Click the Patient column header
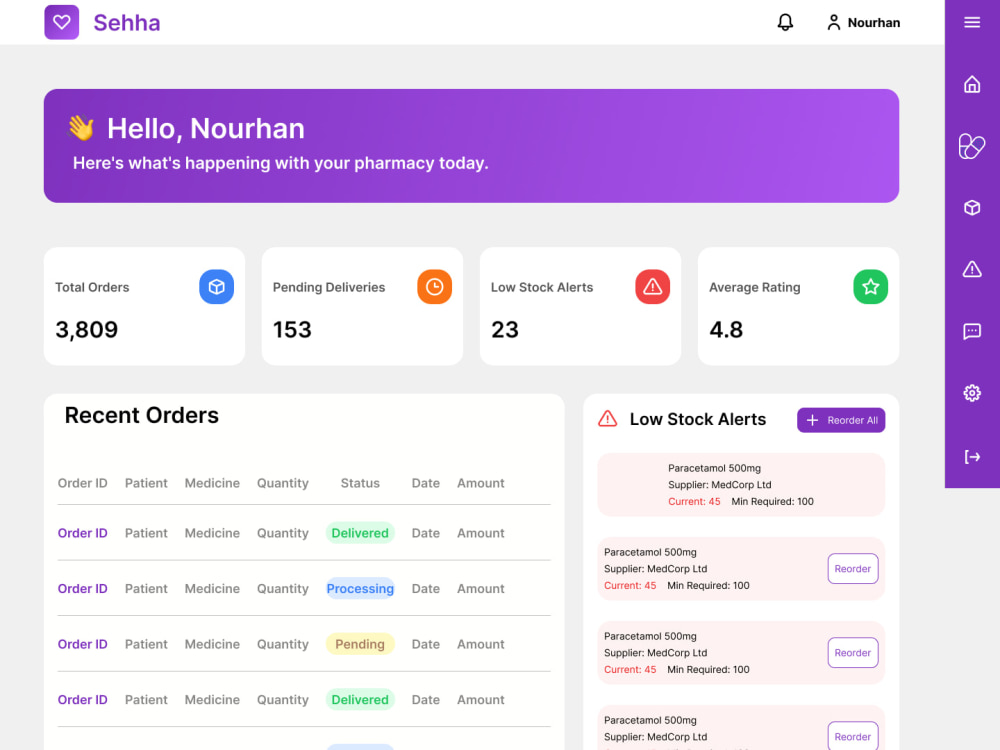This screenshot has width=1000, height=750. click(x=146, y=483)
